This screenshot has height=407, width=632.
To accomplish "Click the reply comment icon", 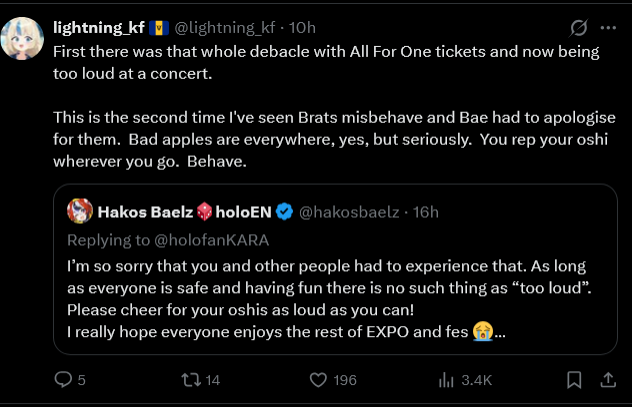I will pyautogui.click(x=62, y=380).
